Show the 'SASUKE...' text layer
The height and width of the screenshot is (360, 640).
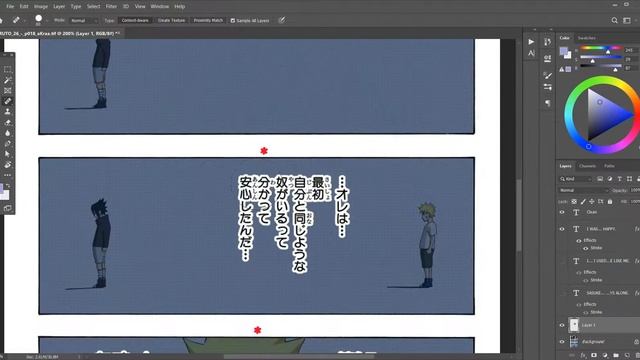click(x=562, y=293)
